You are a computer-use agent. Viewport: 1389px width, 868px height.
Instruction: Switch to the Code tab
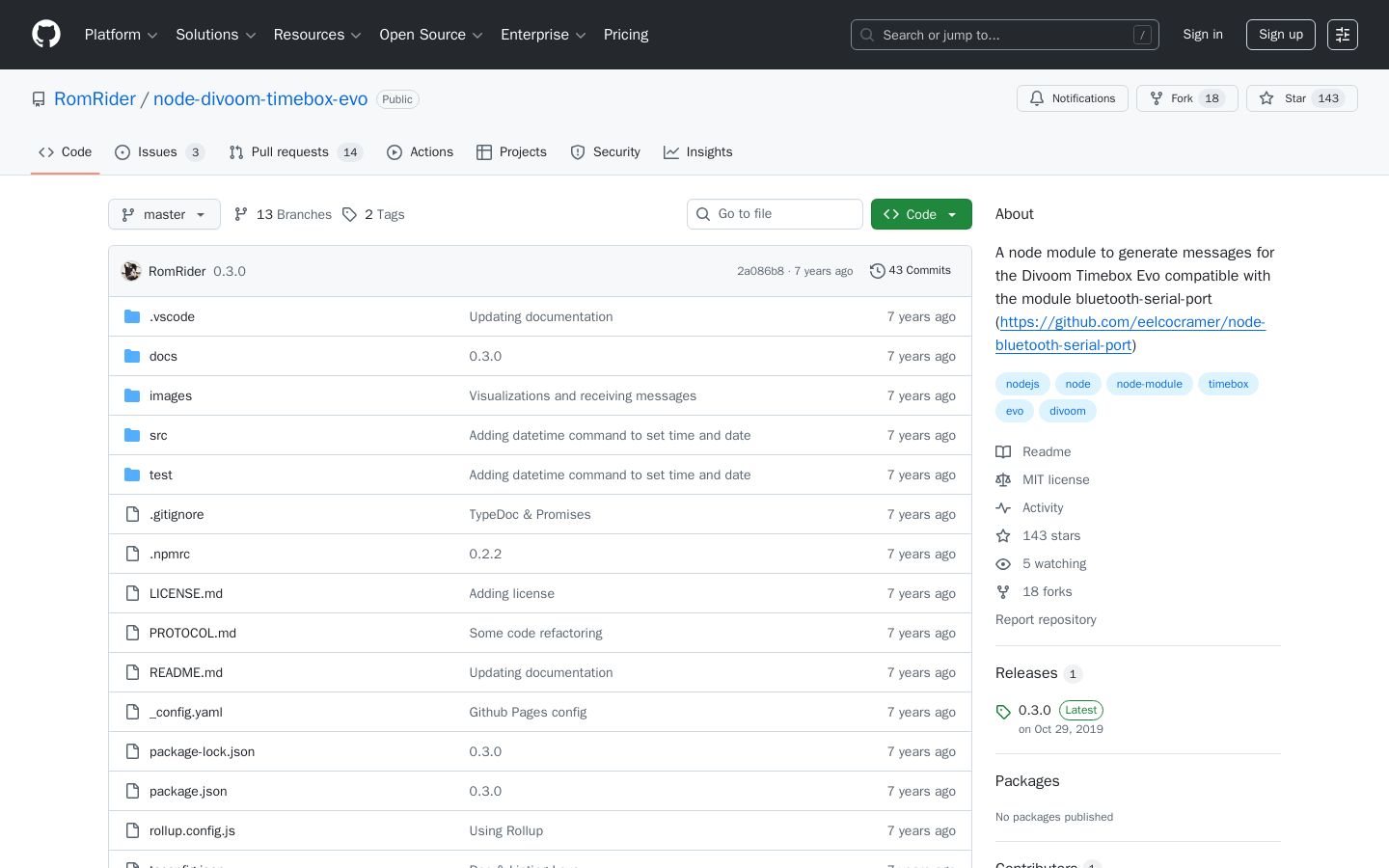[x=66, y=152]
